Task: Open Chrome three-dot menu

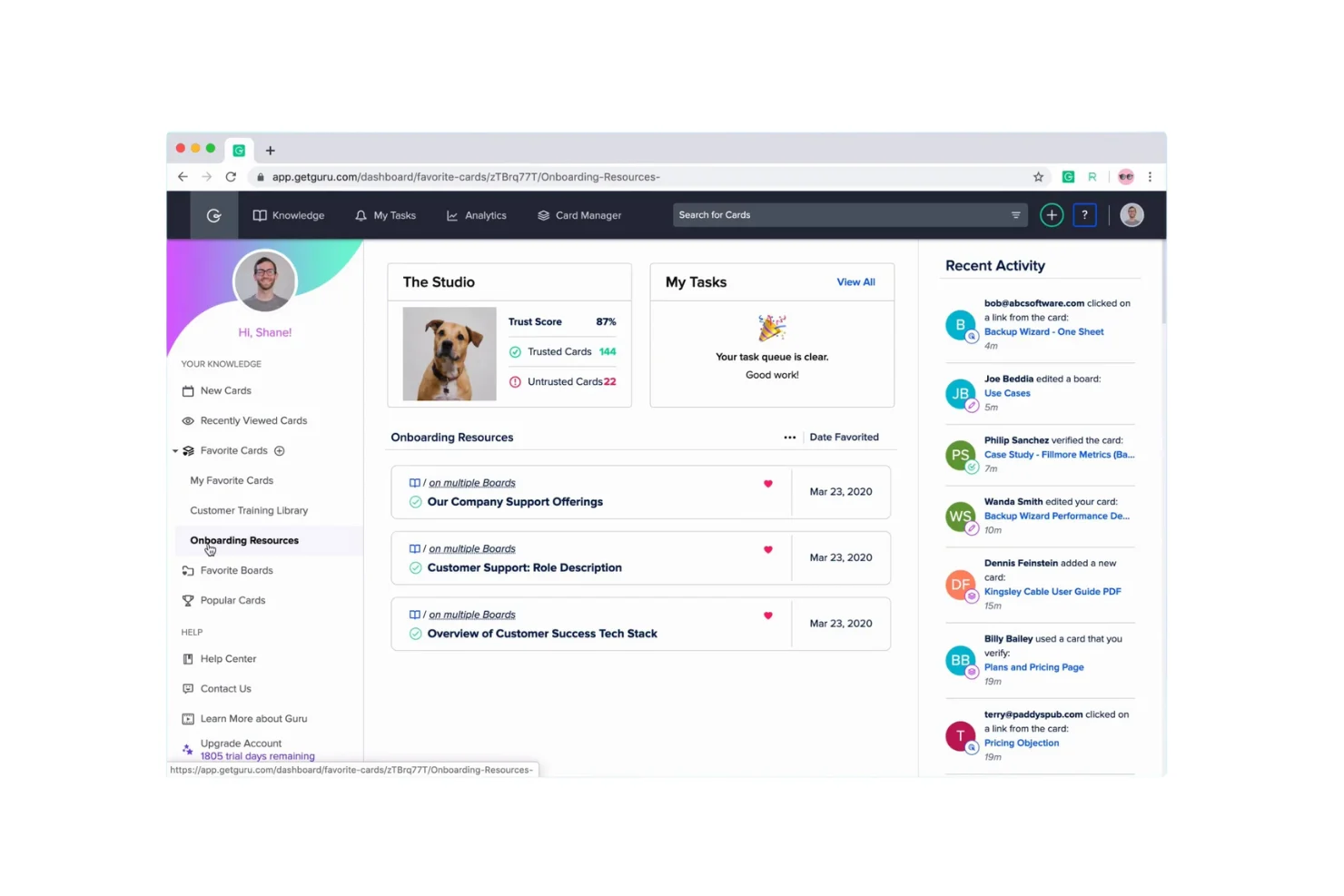Action: pyautogui.click(x=1150, y=177)
